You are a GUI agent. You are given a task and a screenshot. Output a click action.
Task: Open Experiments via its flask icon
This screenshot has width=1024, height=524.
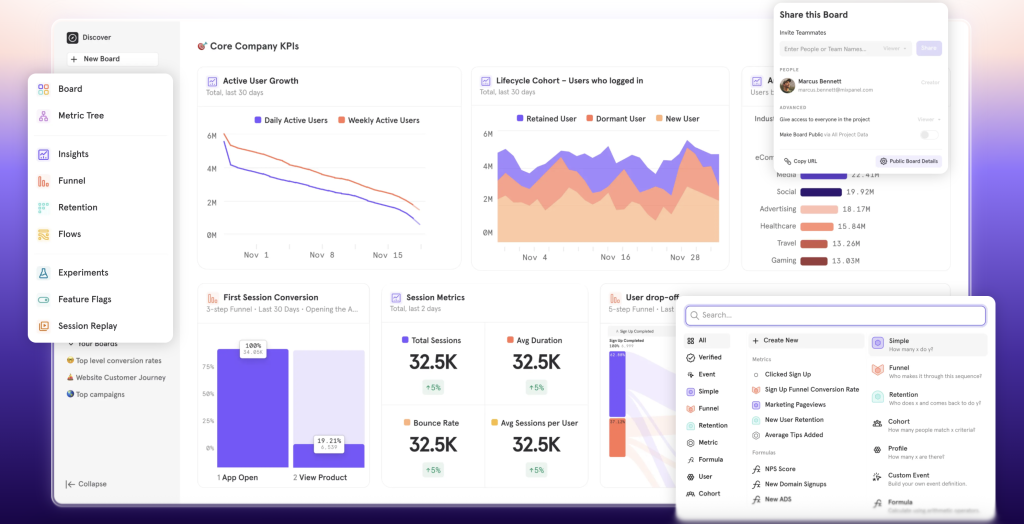click(x=43, y=273)
